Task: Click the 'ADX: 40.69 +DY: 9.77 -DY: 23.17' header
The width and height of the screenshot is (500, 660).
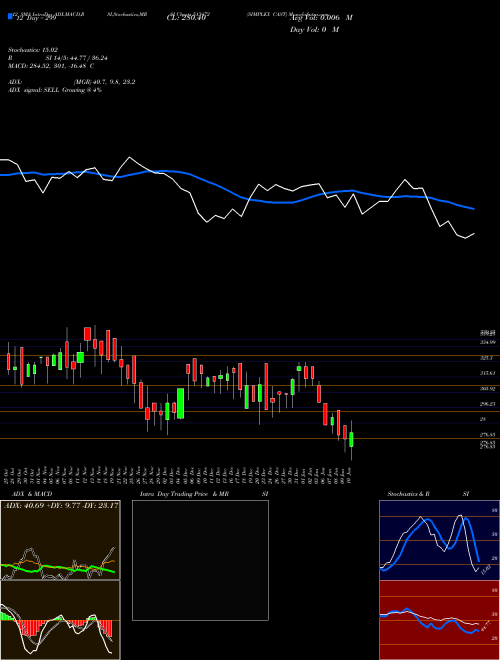Action: 61,505
